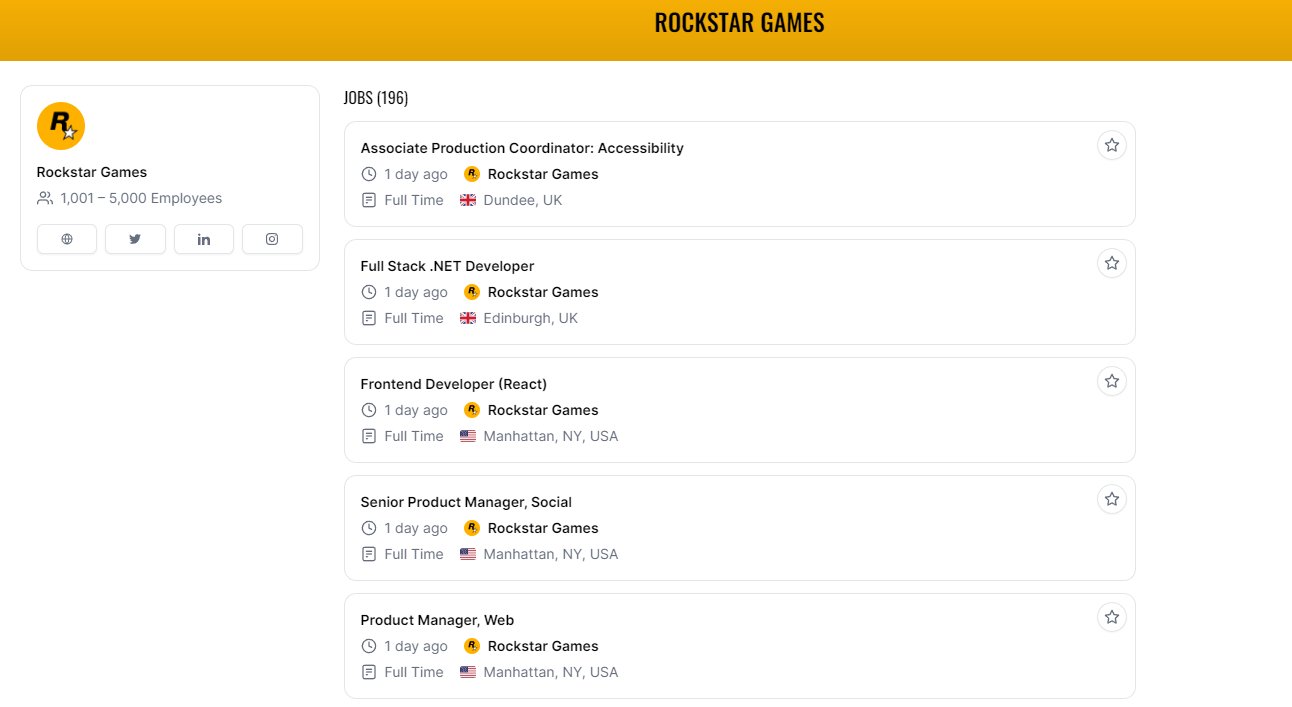Open Product Manager, Web job posting
This screenshot has width=1292, height=707.
pyautogui.click(x=437, y=620)
